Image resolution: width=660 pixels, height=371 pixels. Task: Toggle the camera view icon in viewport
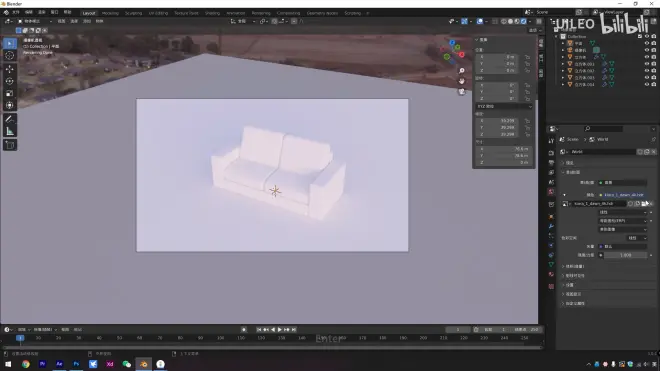[x=462, y=91]
